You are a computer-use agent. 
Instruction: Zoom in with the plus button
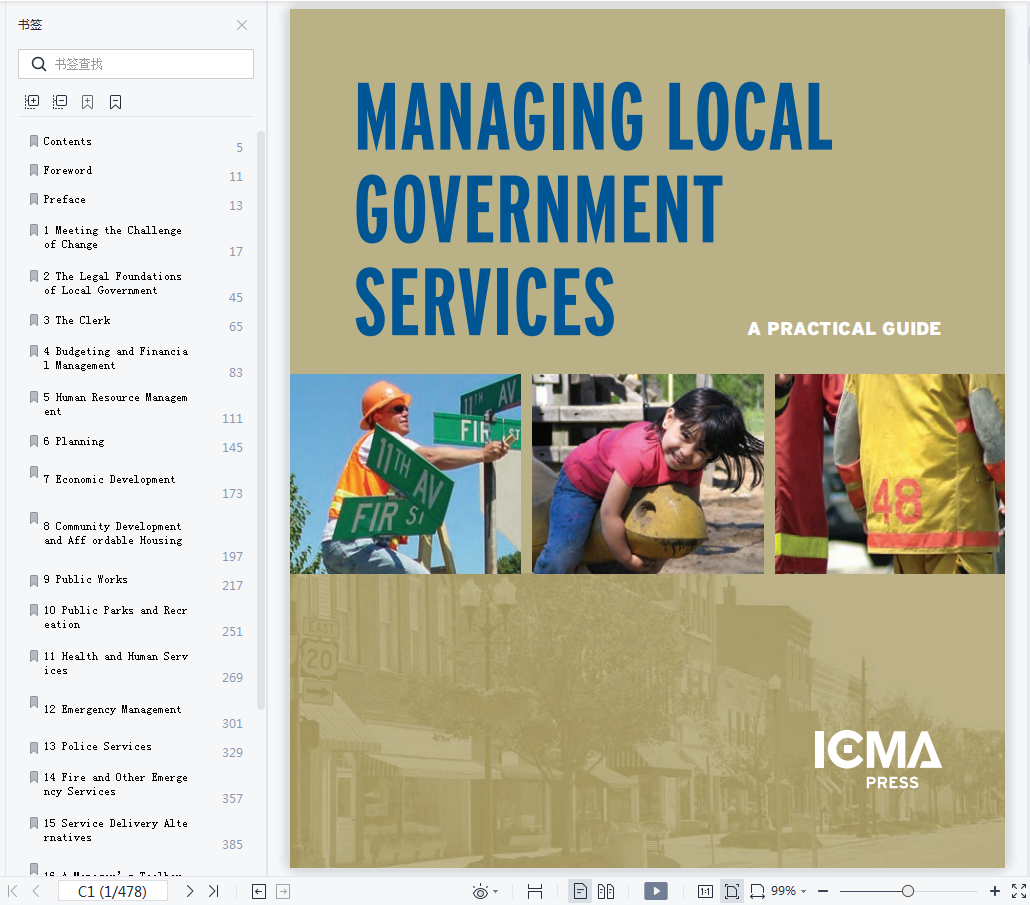(x=995, y=891)
